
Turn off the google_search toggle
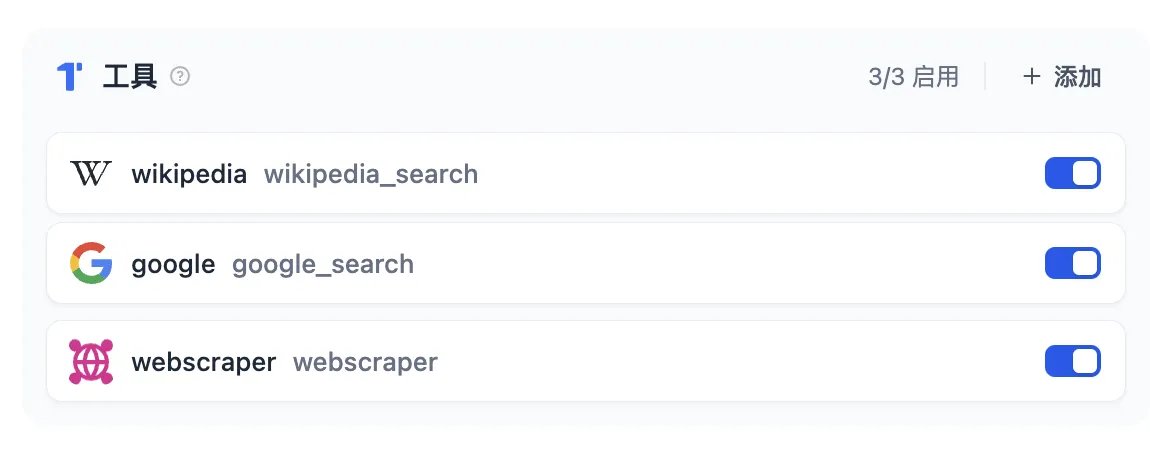pyautogui.click(x=1072, y=263)
